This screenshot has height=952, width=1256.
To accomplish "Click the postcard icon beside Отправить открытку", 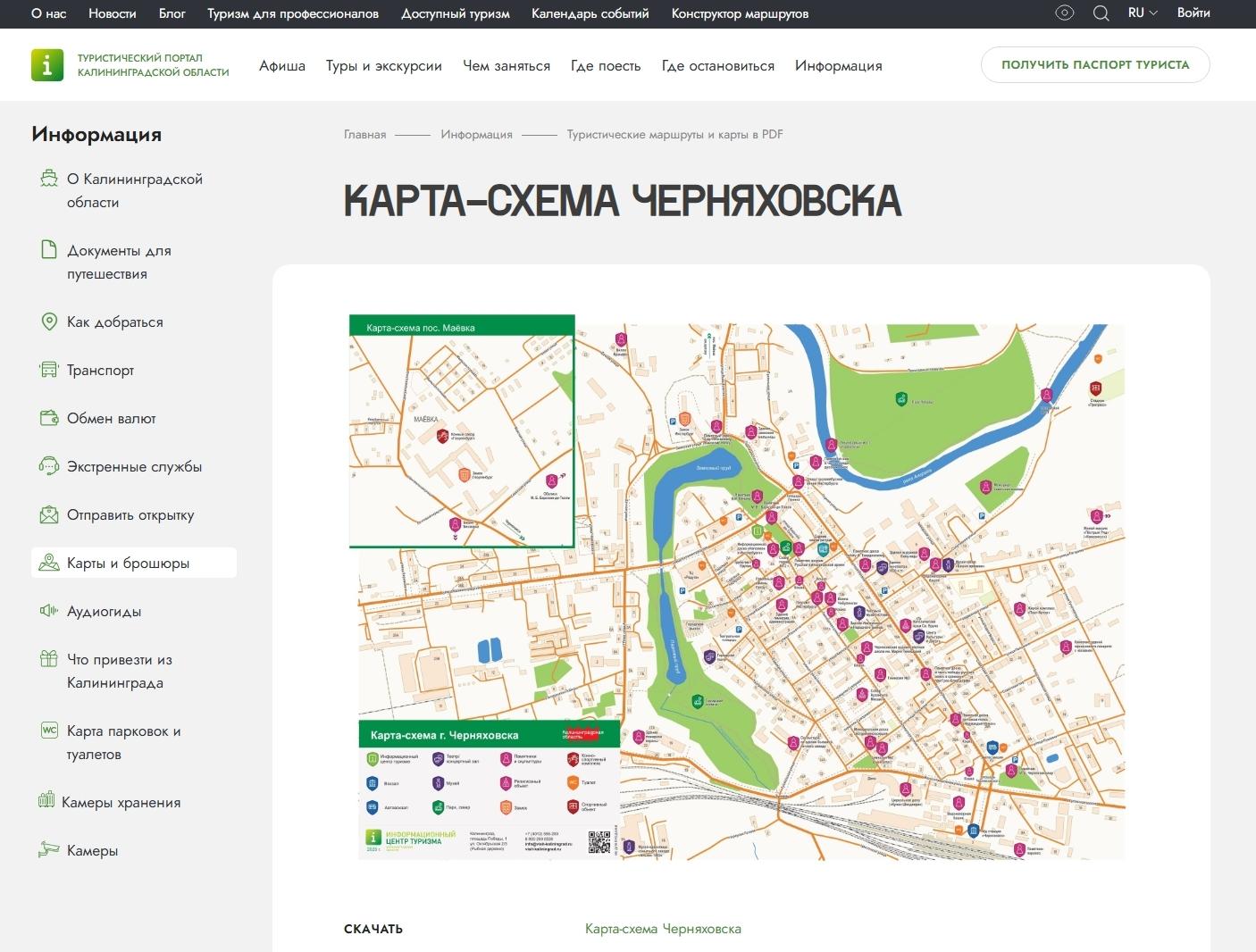I will (x=49, y=514).
